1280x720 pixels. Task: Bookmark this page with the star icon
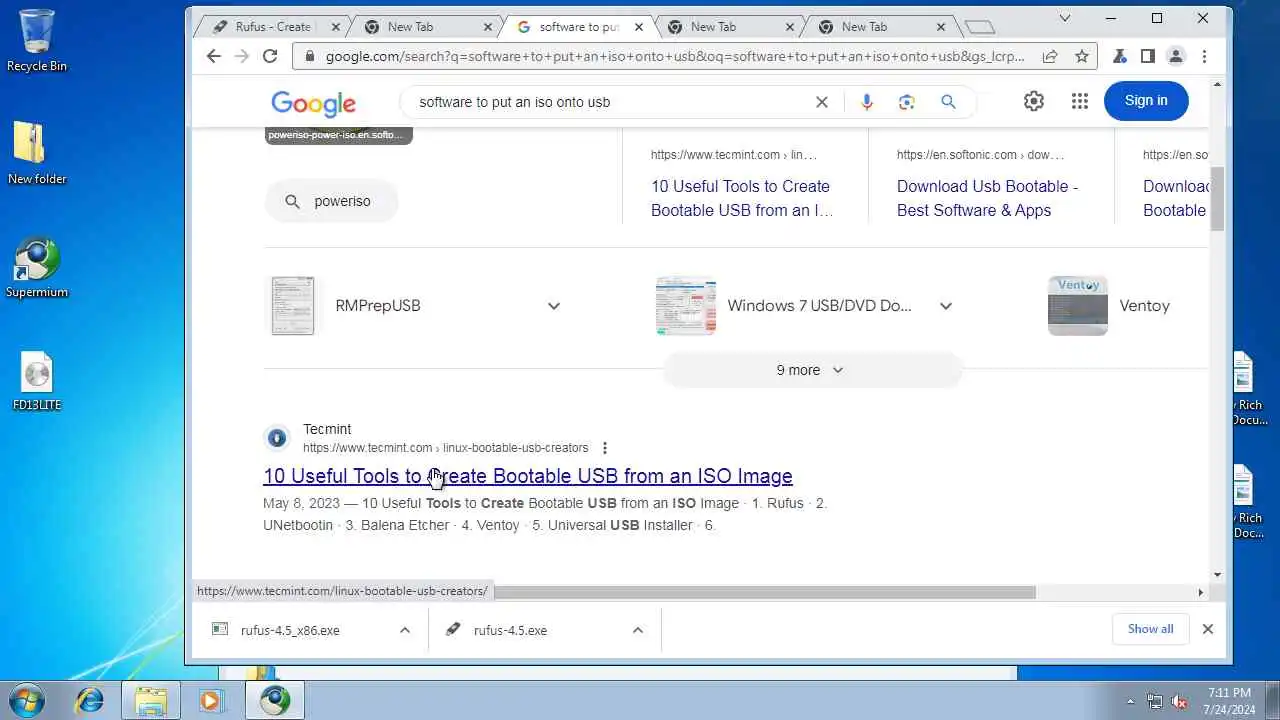[1081, 57]
